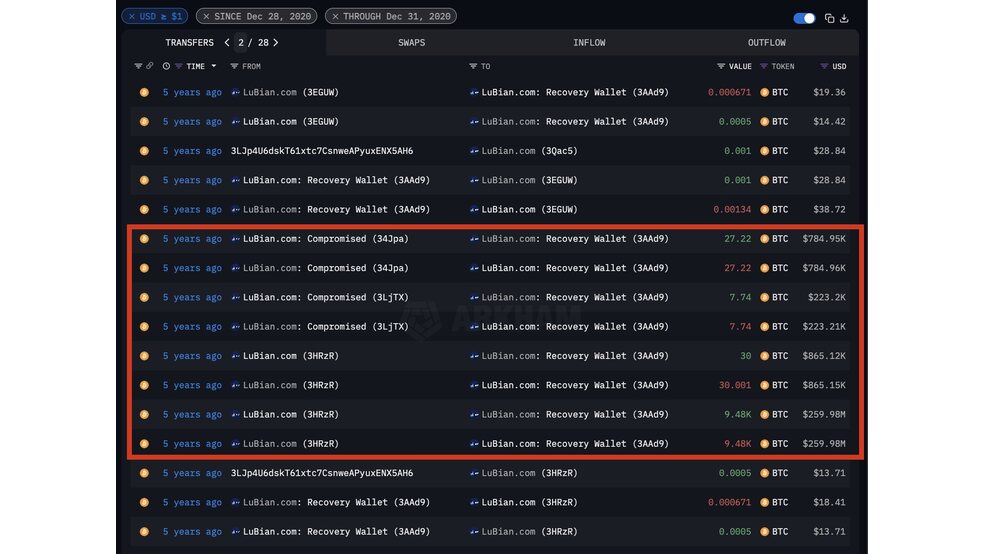Image resolution: width=984 pixels, height=554 pixels.
Task: Remove the THROUGH Dec 31, 2020 filter
Action: tap(335, 16)
